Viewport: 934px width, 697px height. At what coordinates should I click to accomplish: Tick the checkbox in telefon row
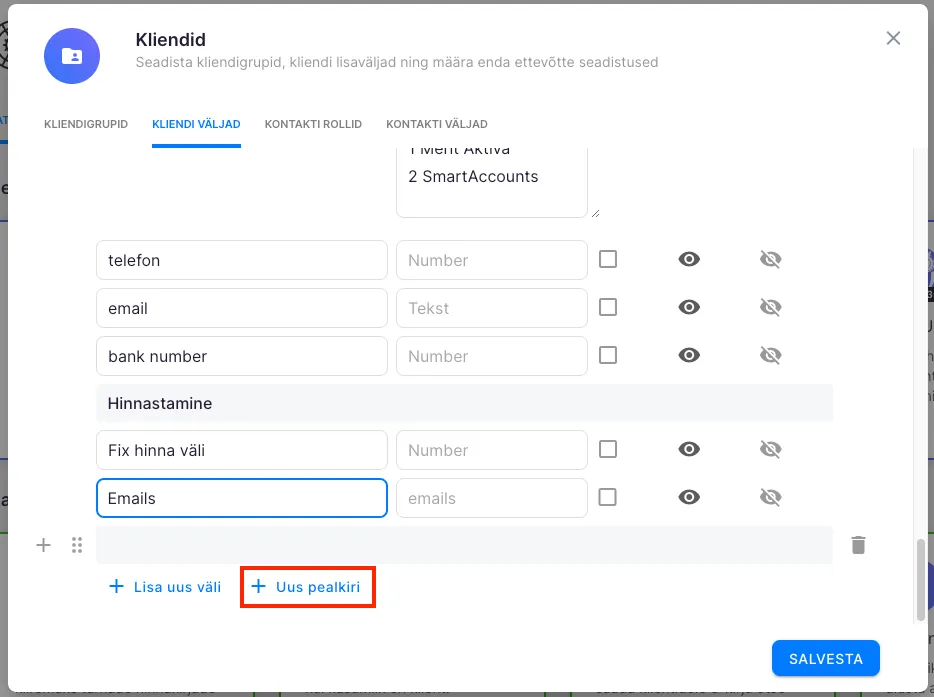[x=608, y=259]
